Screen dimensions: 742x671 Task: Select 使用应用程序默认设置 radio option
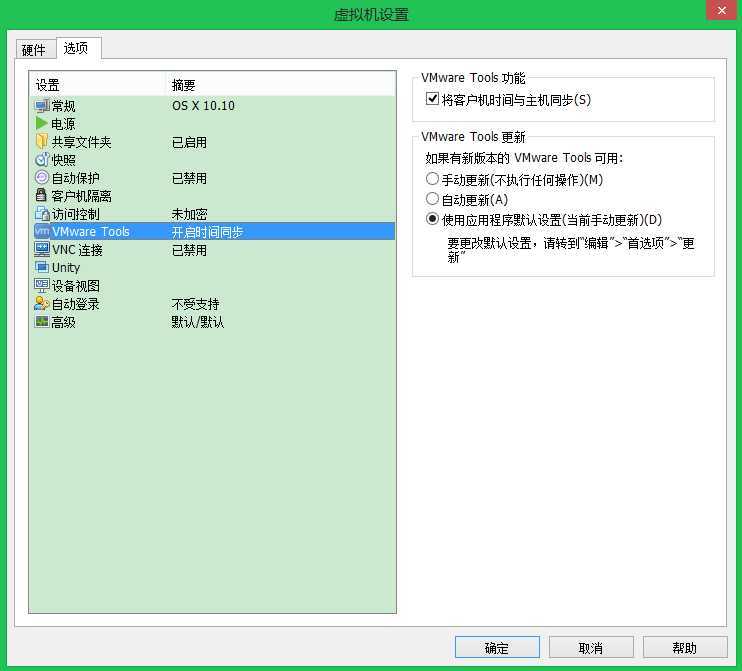coord(432,219)
